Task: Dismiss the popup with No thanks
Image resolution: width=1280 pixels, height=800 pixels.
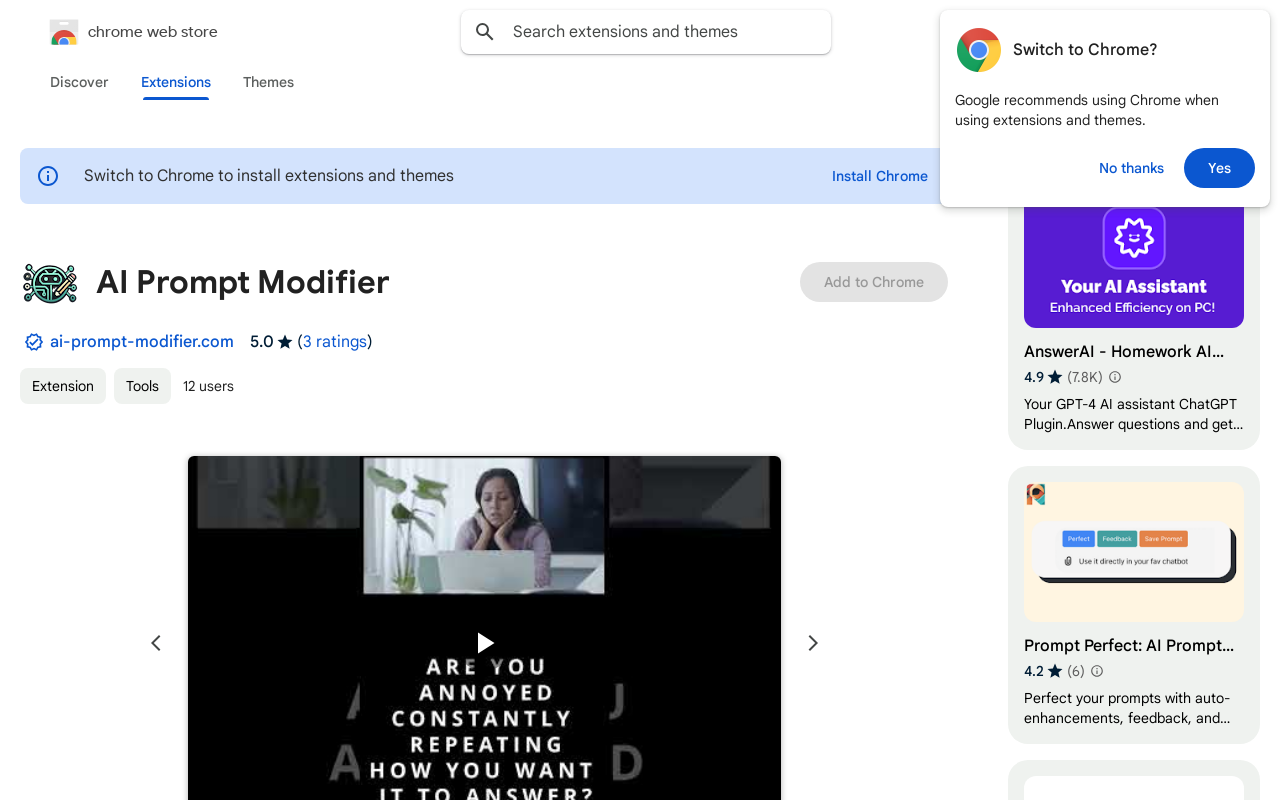Action: 1131,168
